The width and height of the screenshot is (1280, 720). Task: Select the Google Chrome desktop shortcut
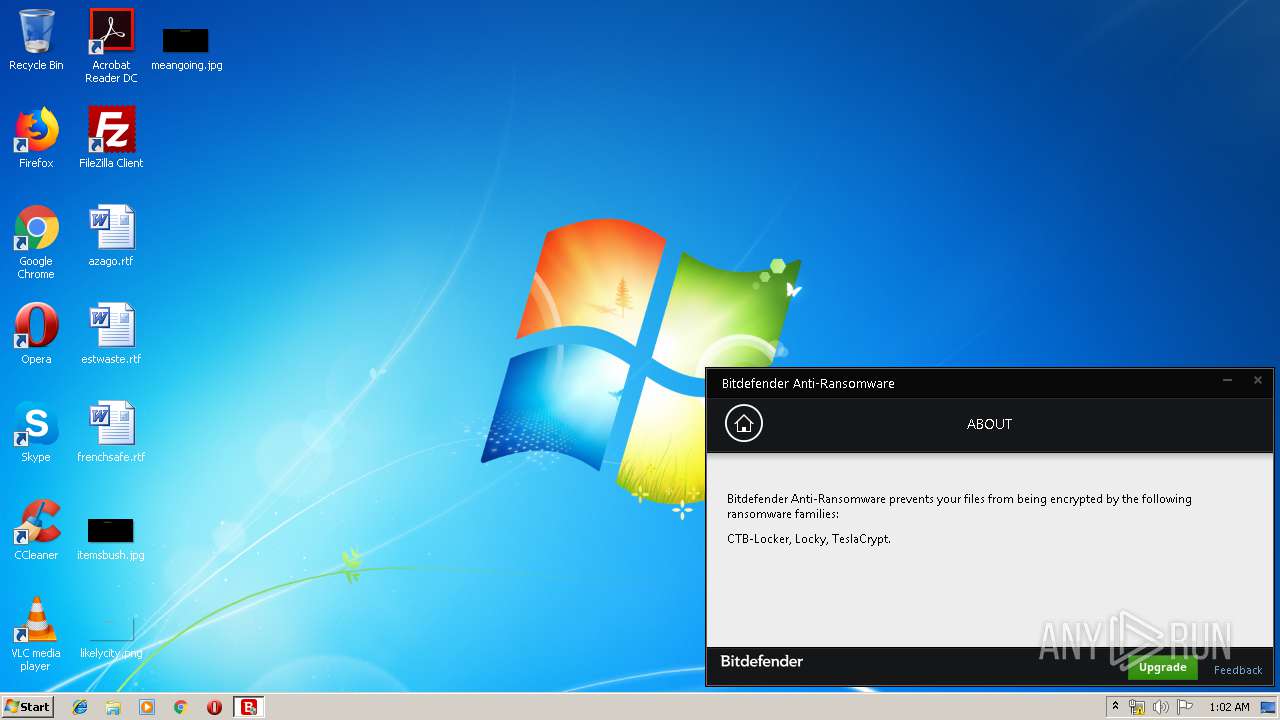36,242
